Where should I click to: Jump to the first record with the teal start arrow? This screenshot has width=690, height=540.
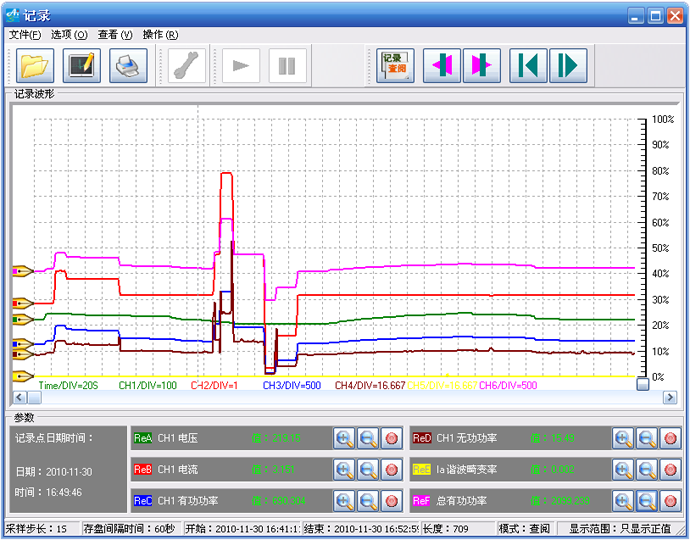pyautogui.click(x=527, y=66)
